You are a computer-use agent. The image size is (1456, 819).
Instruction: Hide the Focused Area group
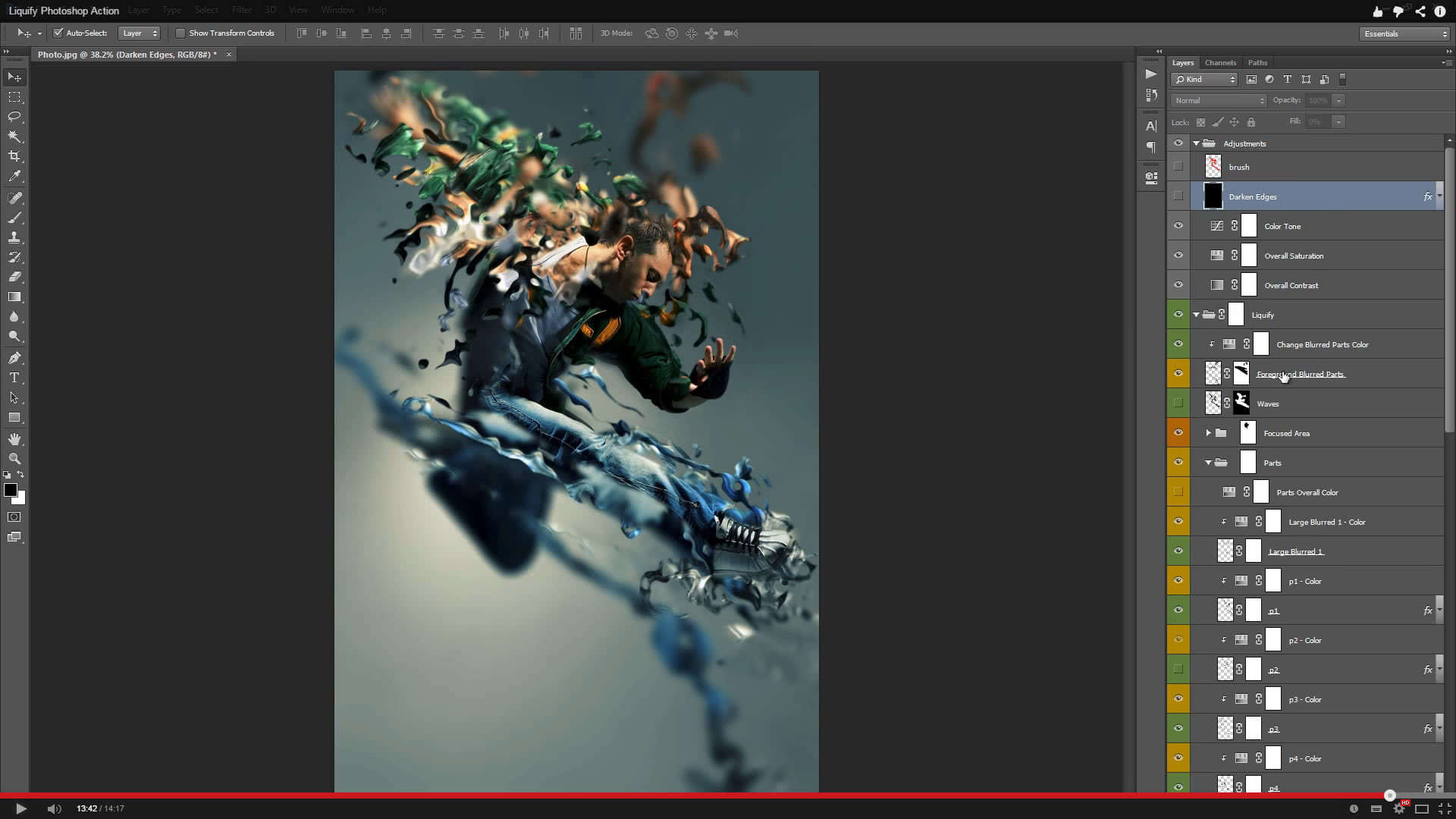click(x=1178, y=433)
